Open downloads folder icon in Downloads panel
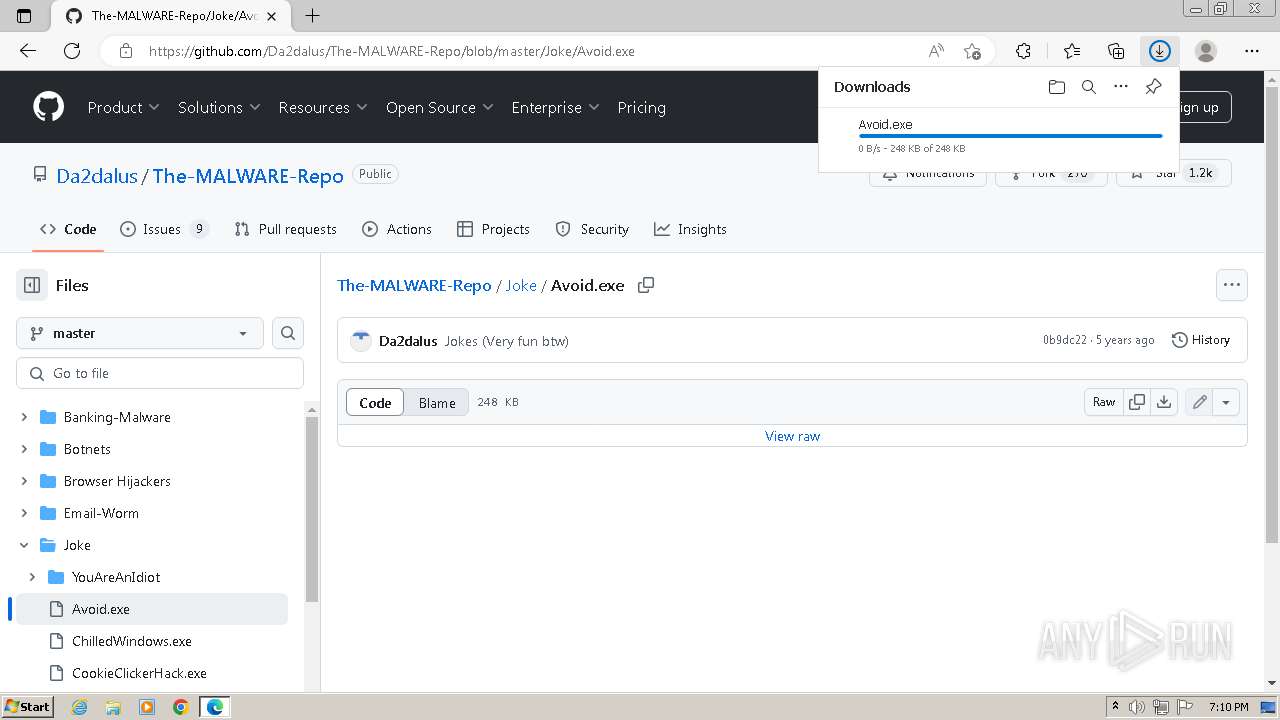 click(x=1057, y=87)
